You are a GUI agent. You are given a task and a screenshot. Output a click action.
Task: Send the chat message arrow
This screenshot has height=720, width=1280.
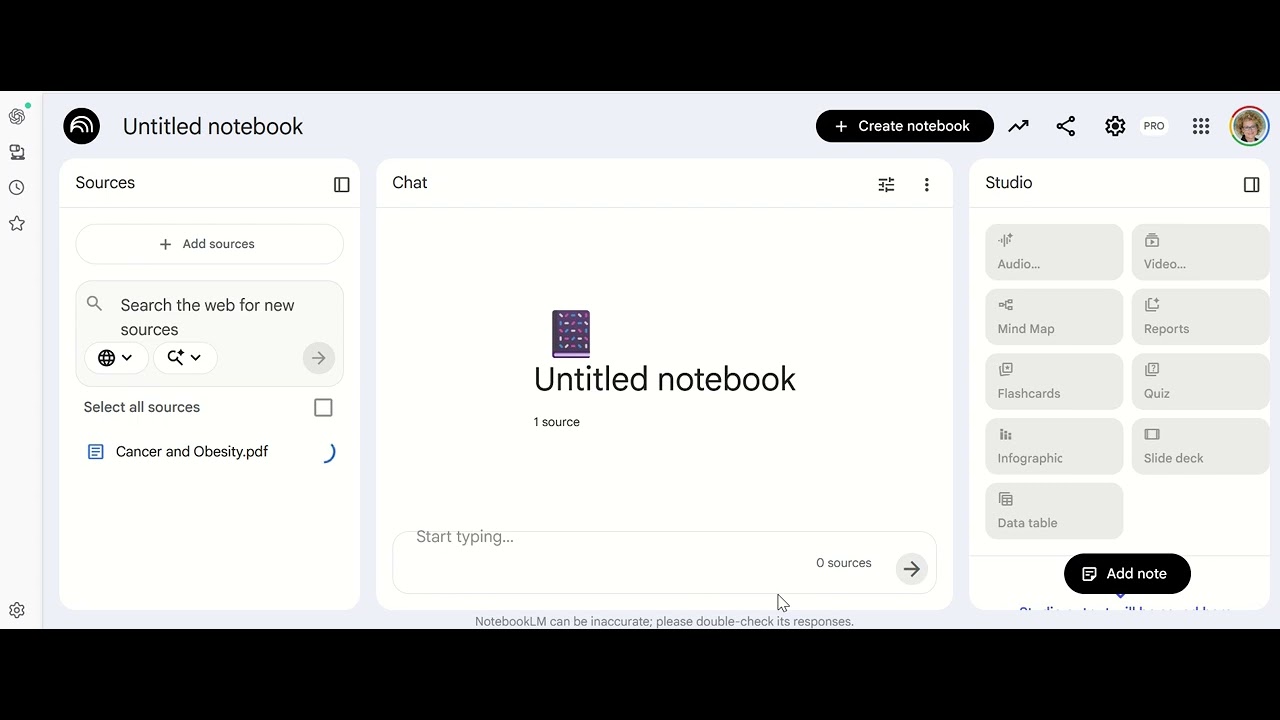(911, 569)
